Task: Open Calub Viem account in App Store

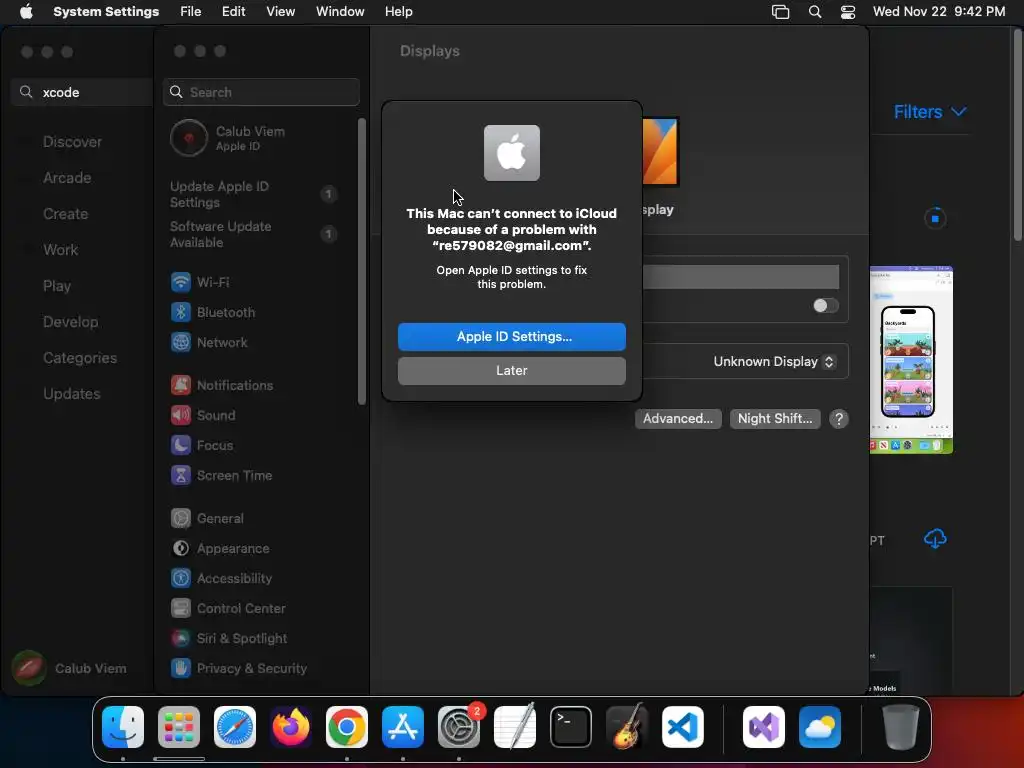Action: 71,668
